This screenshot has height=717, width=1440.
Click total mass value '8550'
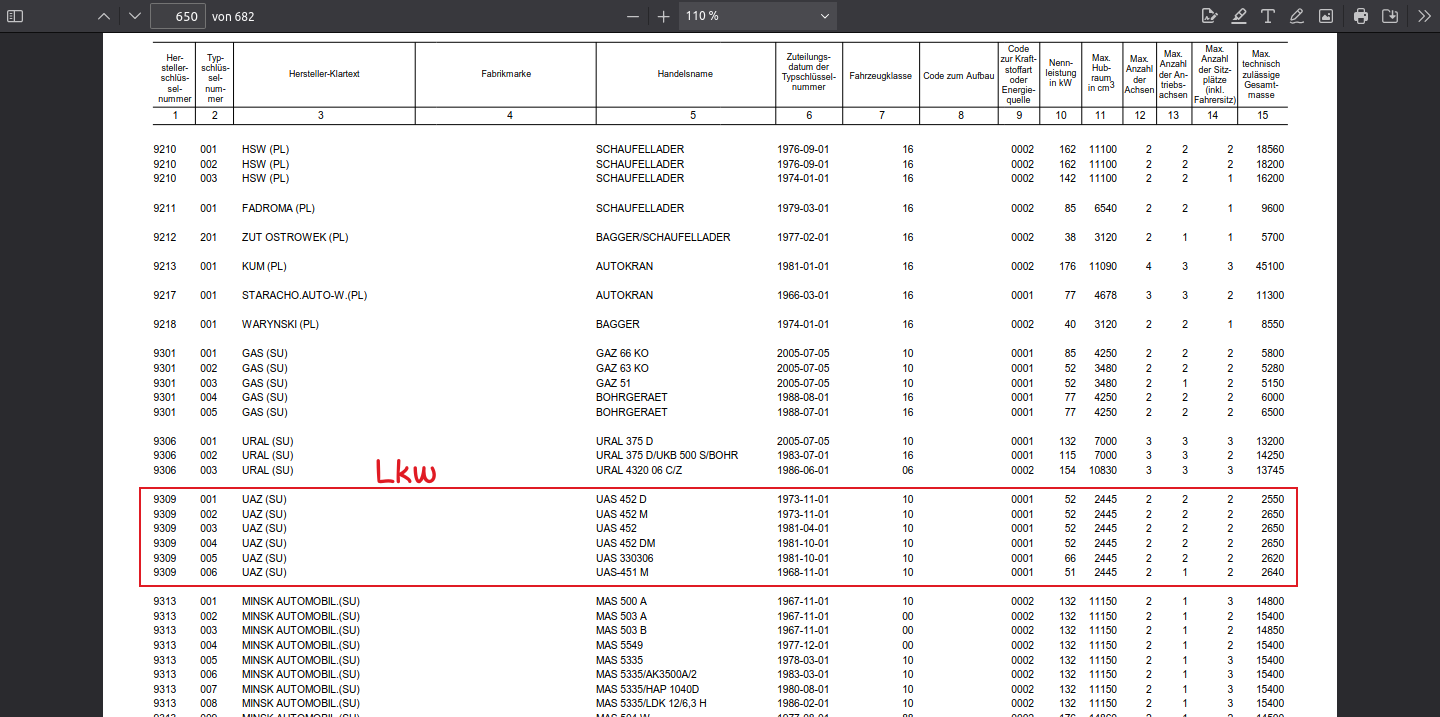pyautogui.click(x=1271, y=324)
